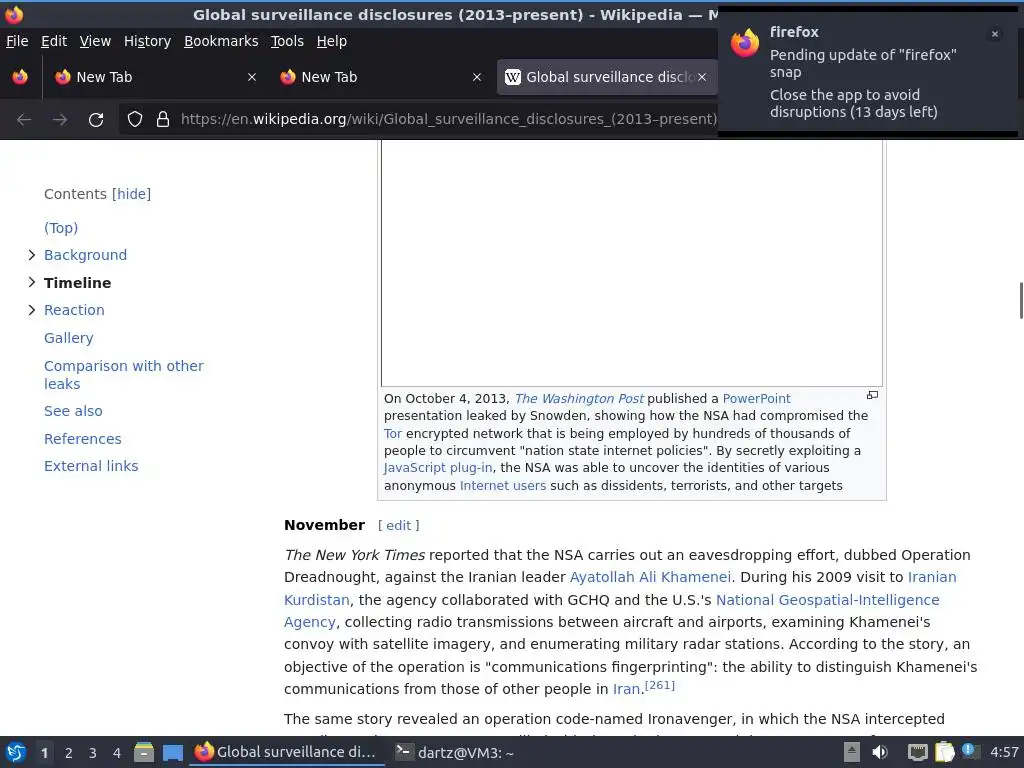Open the History menu
The height and width of the screenshot is (768, 1024).
pos(148,41)
